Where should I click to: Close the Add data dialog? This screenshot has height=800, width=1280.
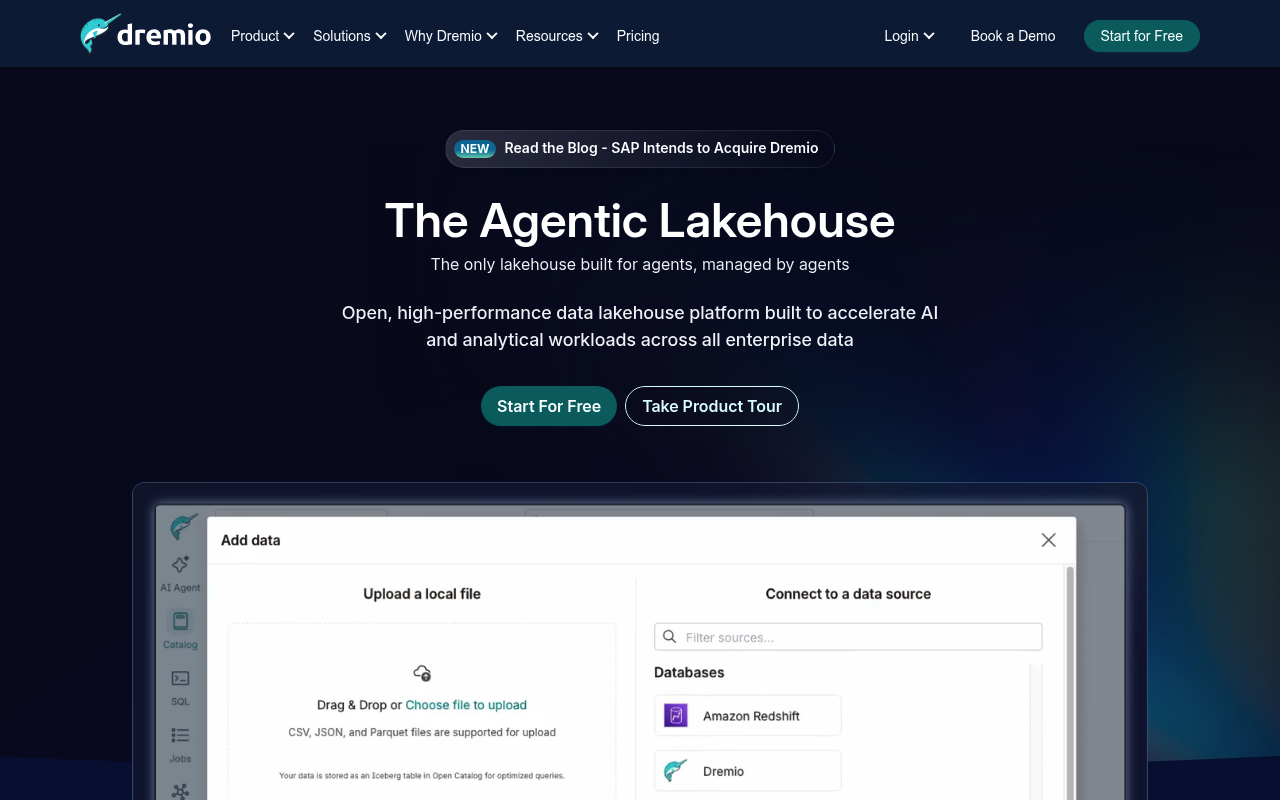(x=1048, y=540)
